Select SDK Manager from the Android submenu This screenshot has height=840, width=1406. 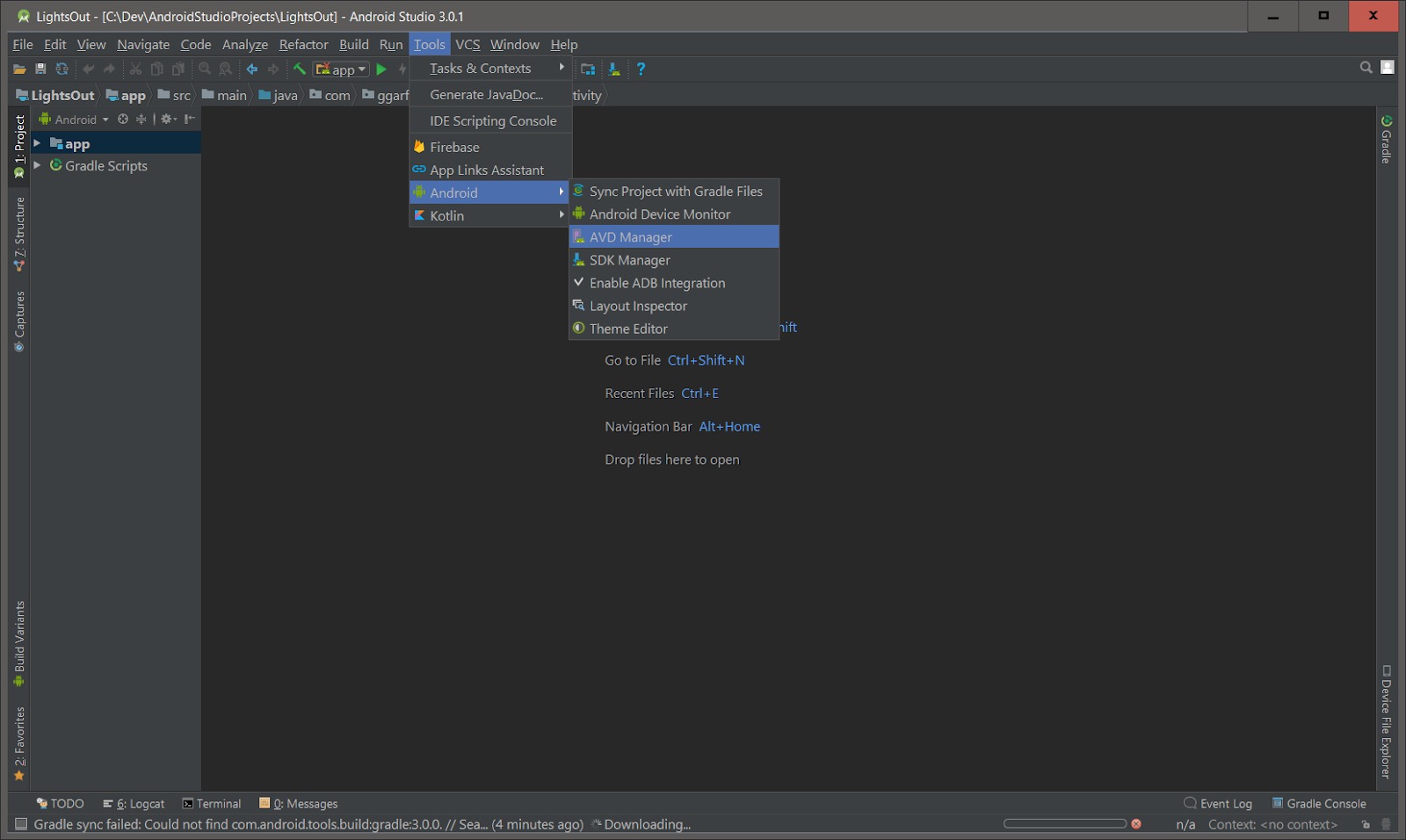point(674,260)
